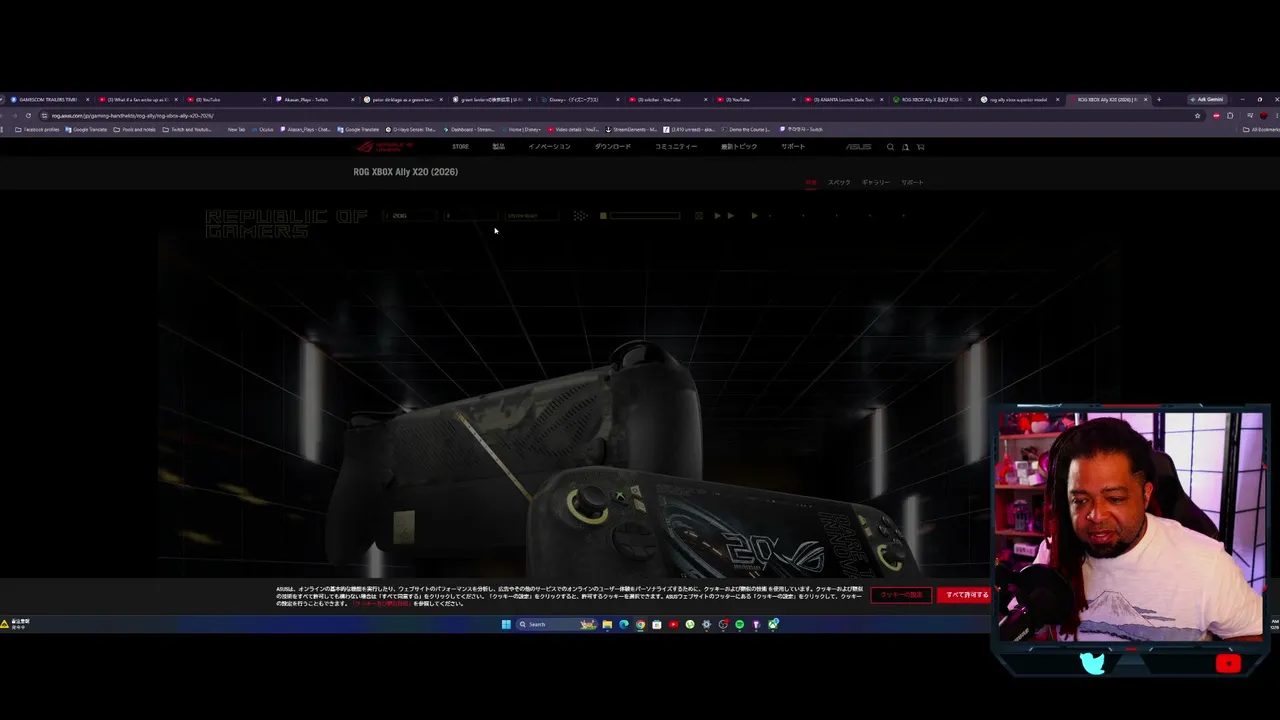Image resolution: width=1280 pixels, height=720 pixels.
Task: Click the YouTube icon on the webcam overlay
Action: (1228, 663)
